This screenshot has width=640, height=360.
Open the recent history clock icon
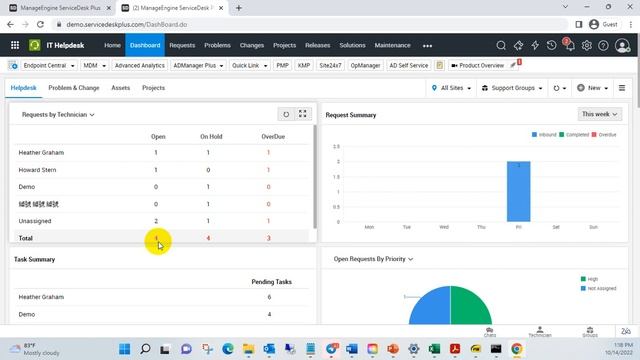[x=551, y=45]
